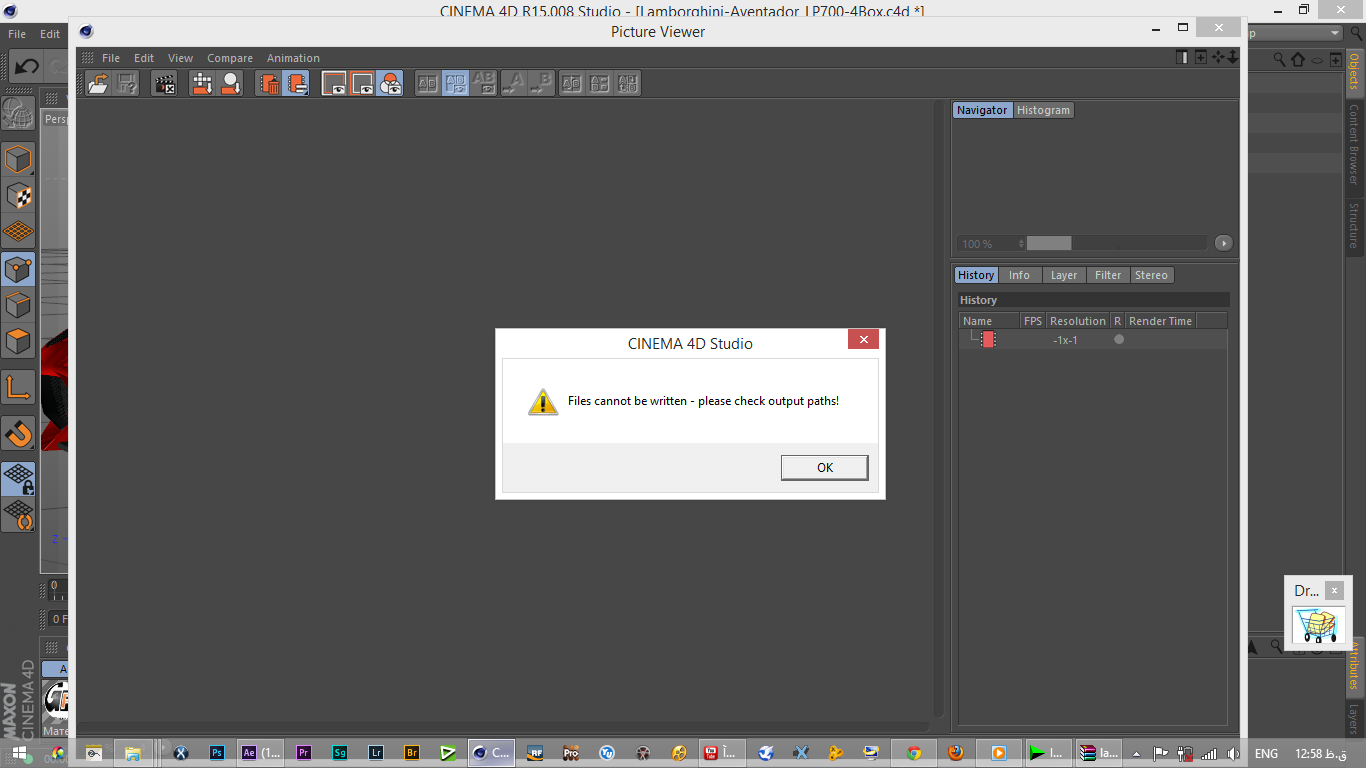Click the Picture Viewer fullscreen toggle icon
The image size is (1366, 768).
(x=1183, y=57)
